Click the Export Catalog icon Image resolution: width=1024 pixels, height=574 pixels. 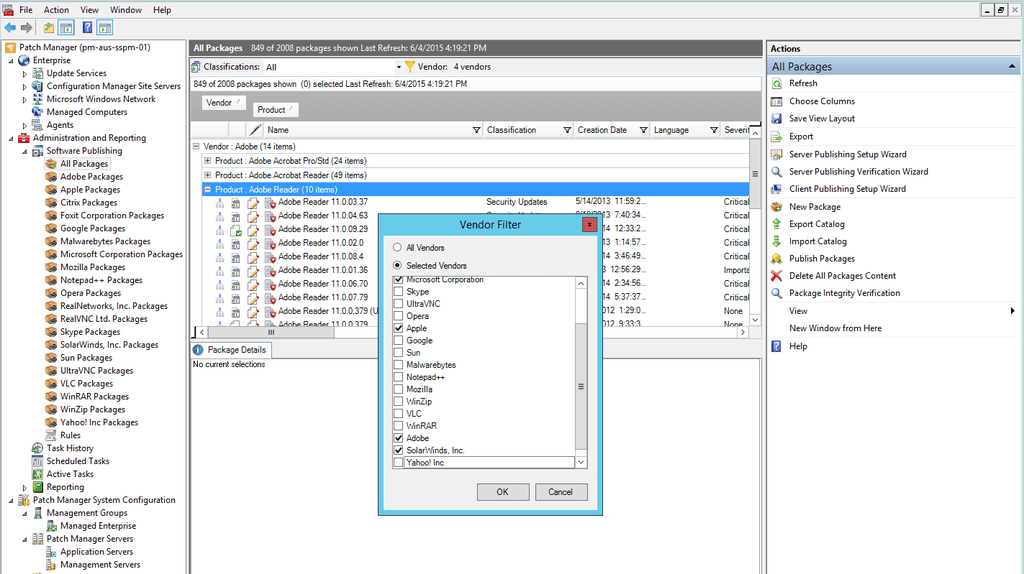click(776, 224)
